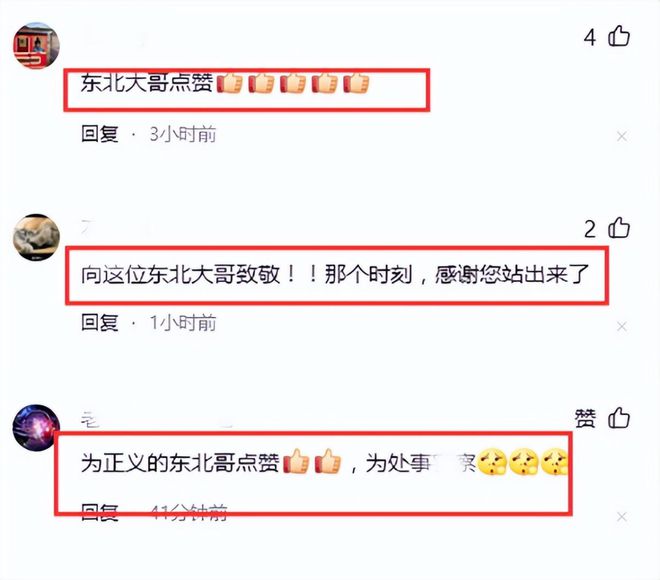This screenshot has width=660, height=580.
Task: Reply to the 向这位东北大哥致敬 comment
Action: [100, 323]
